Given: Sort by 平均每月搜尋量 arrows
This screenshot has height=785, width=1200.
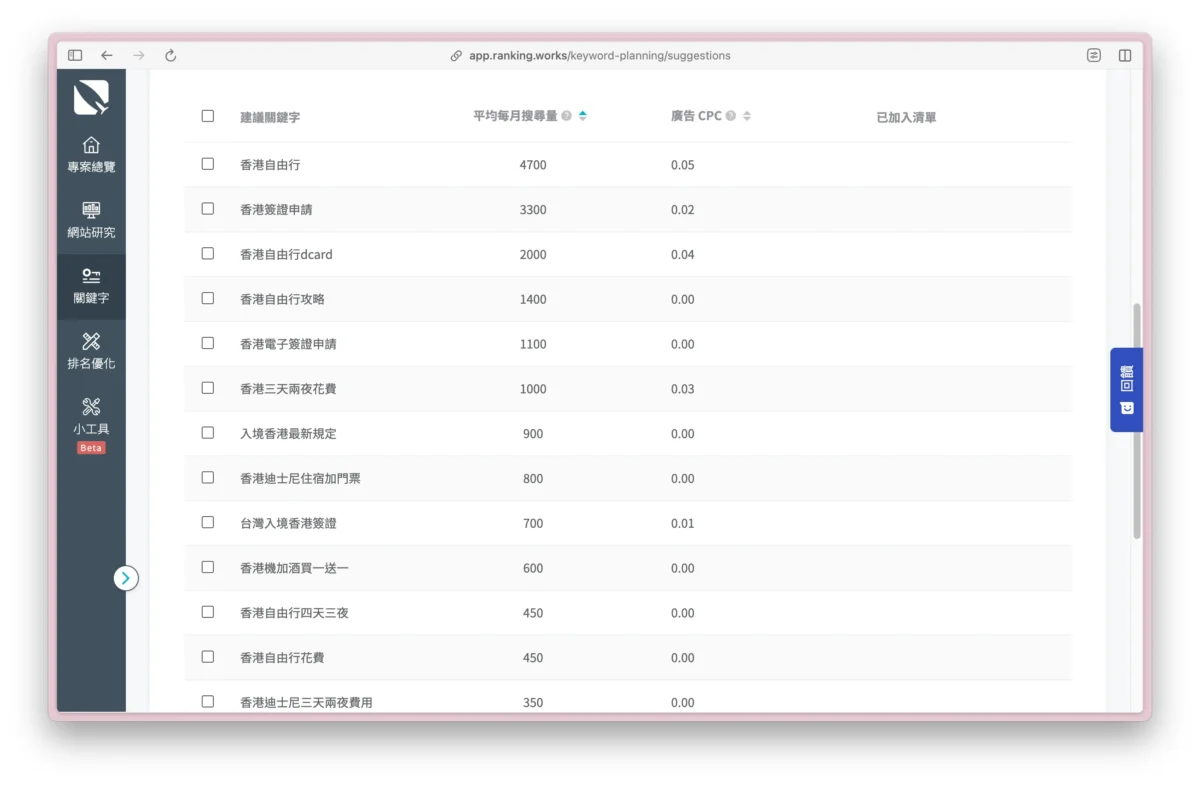Looking at the screenshot, I should tap(583, 116).
